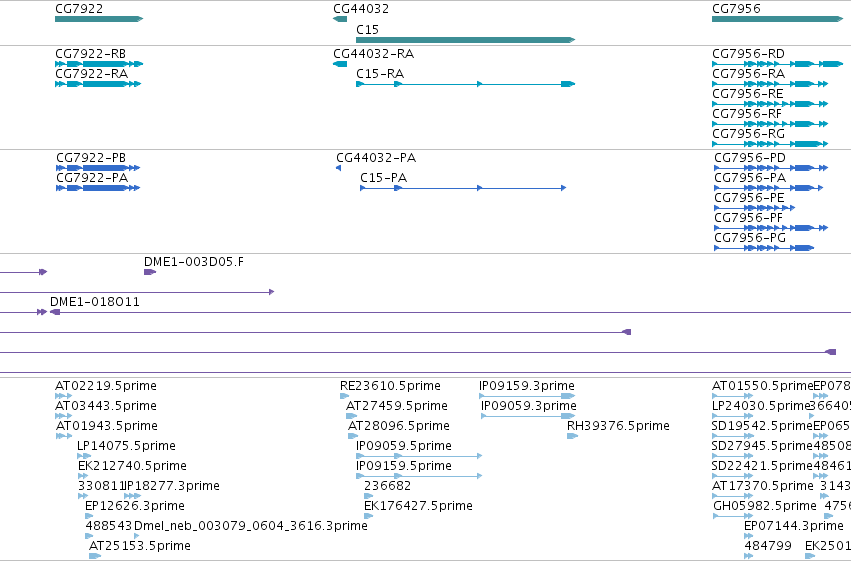Click EST 236682 label
The height and width of the screenshot is (561, 851).
(x=388, y=486)
